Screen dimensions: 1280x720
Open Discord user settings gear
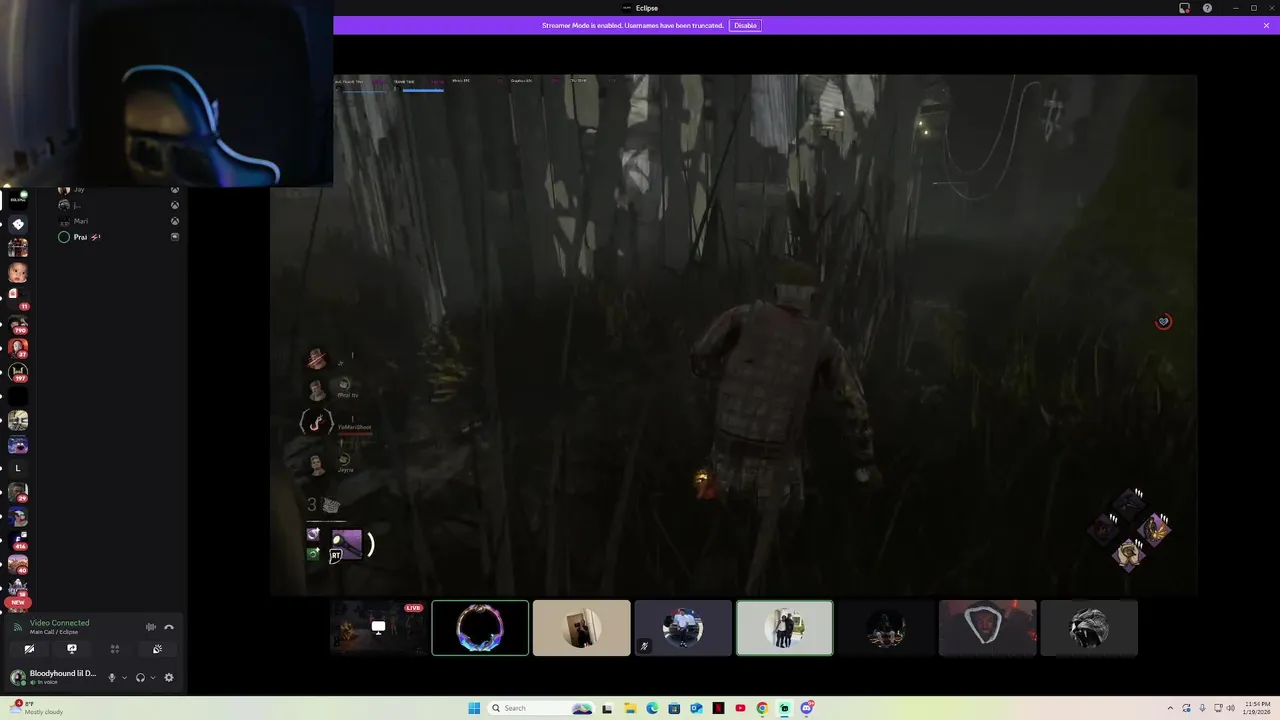pyautogui.click(x=169, y=677)
